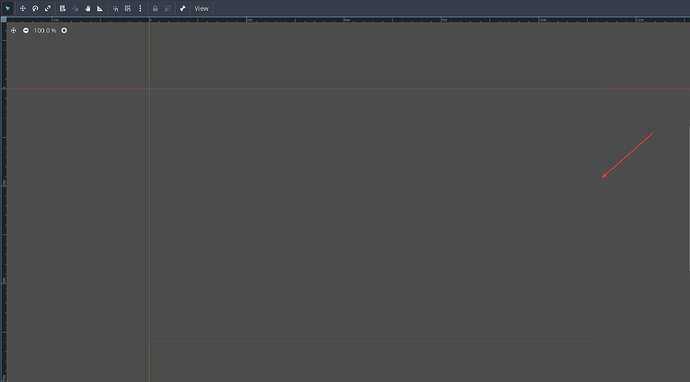Pick the Scale mode tool
Image resolution: width=690 pixels, height=382 pixels.
[48, 8]
